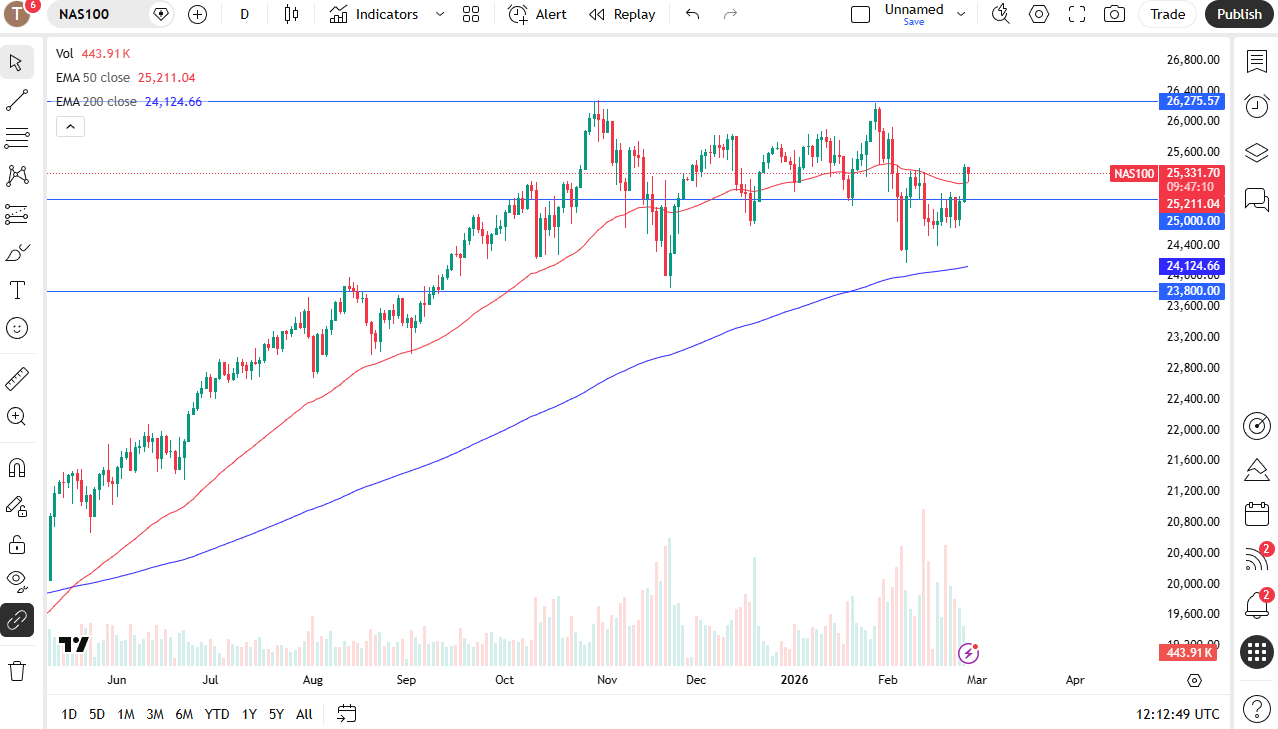This screenshot has width=1278, height=729.
Task: Open the Alerts clock panel
Action: [x=1256, y=106]
